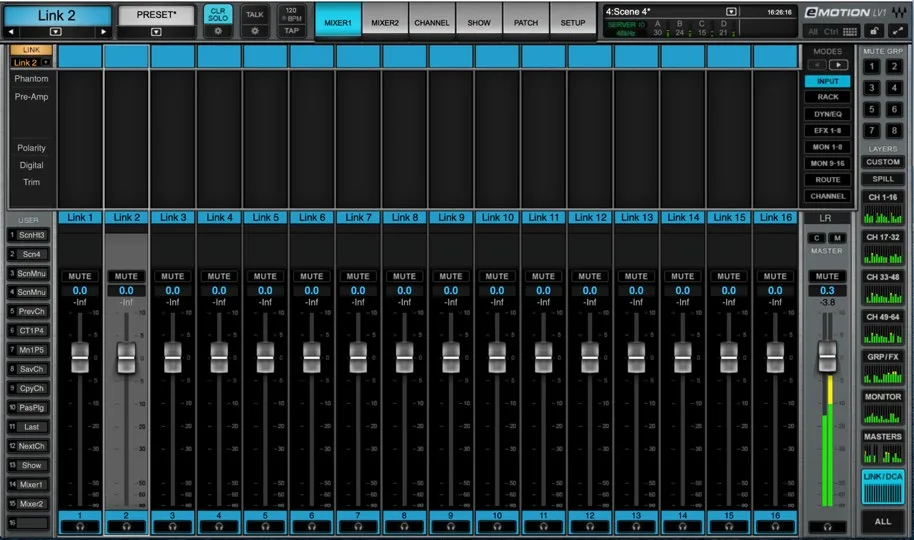Click the ScnHt3 user key 1

click(28, 235)
